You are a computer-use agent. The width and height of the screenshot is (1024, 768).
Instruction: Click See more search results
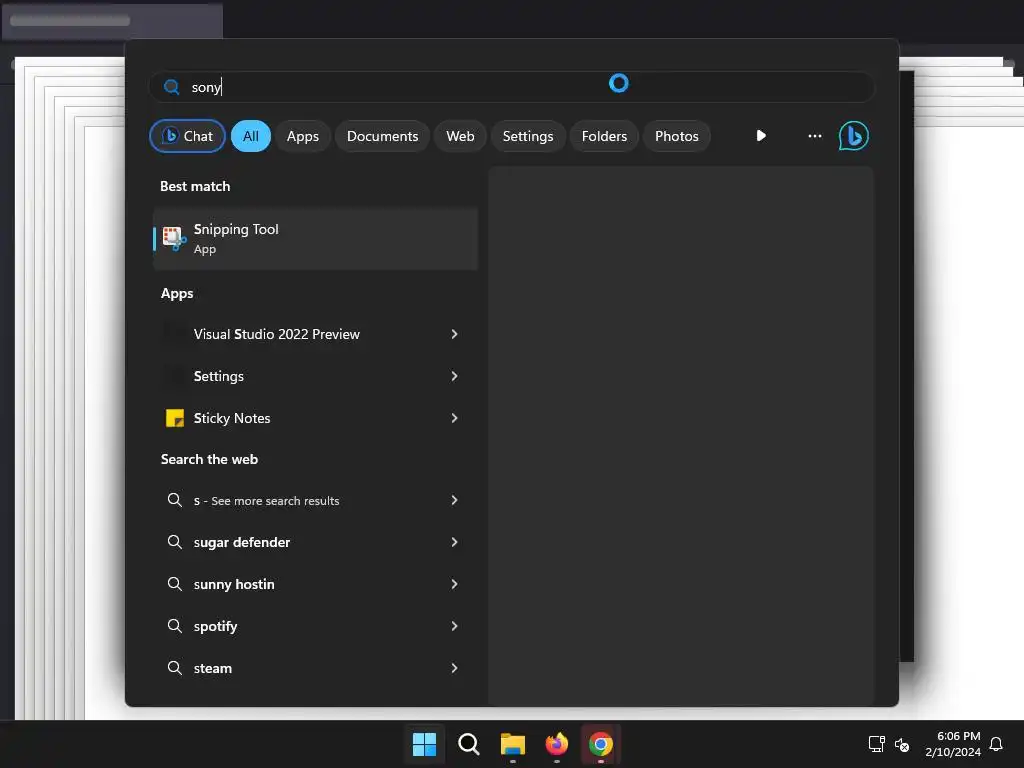pyautogui.click(x=315, y=500)
